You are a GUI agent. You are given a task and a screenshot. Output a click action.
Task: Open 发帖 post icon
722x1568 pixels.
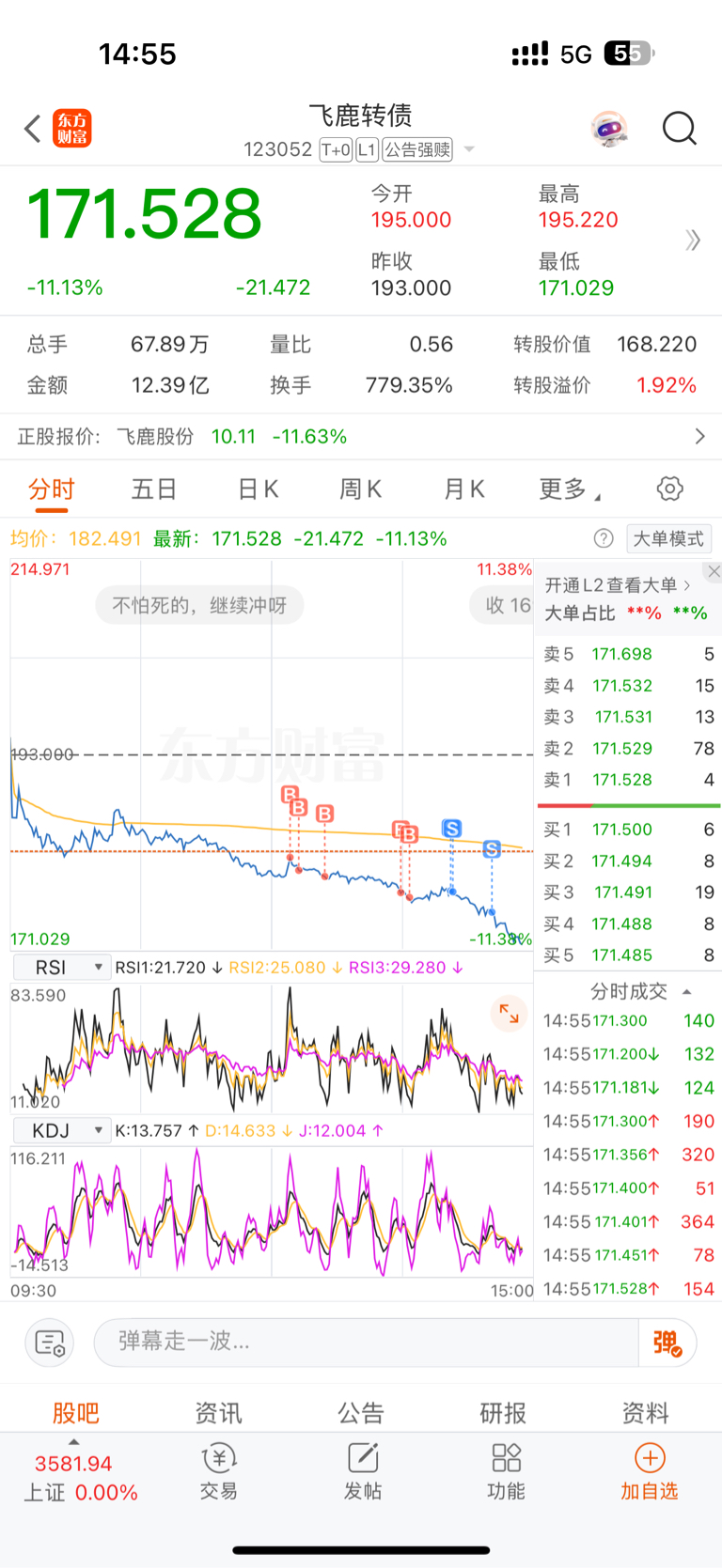tap(362, 1472)
